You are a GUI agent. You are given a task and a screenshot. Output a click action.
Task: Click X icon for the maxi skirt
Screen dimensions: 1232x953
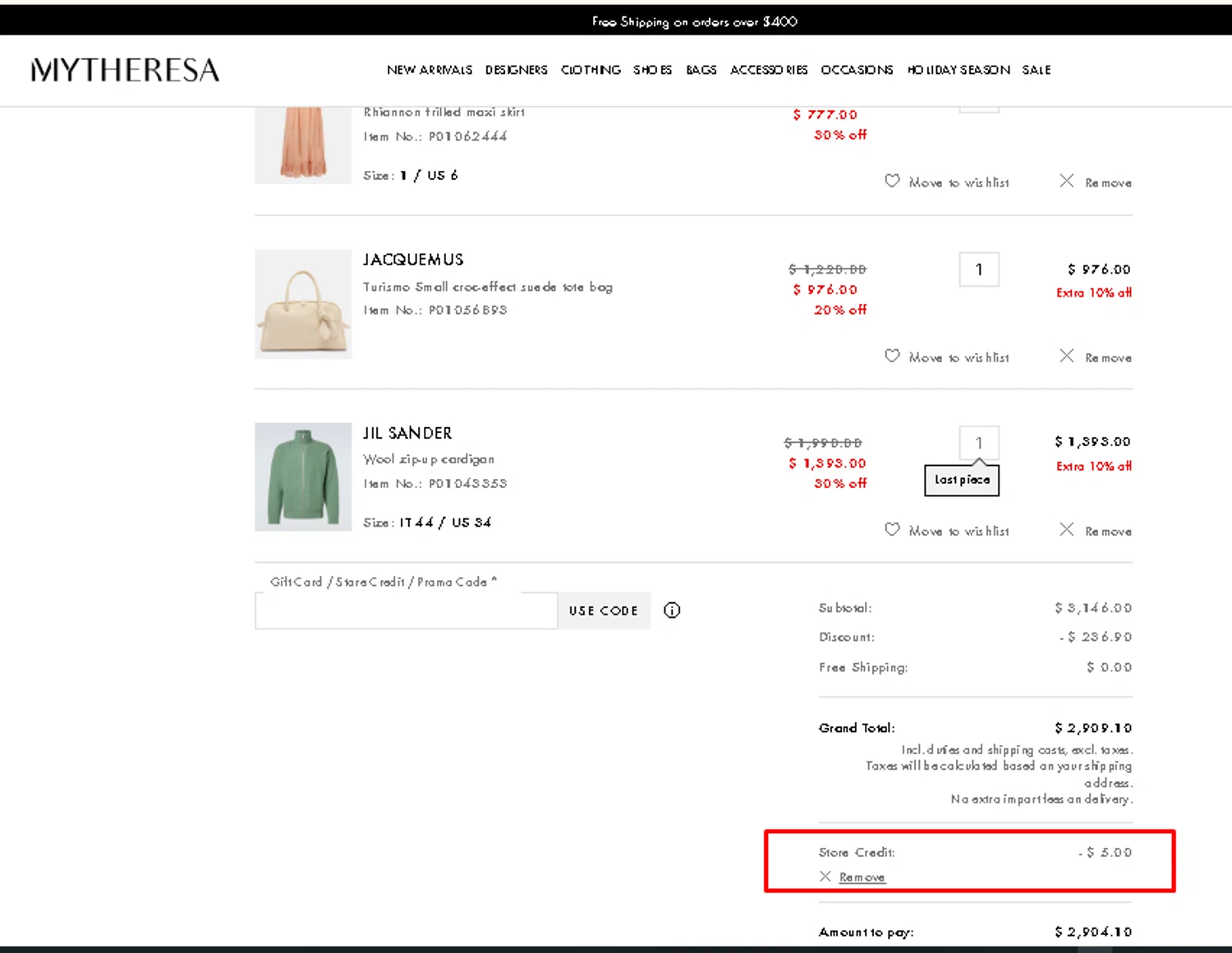(1066, 181)
